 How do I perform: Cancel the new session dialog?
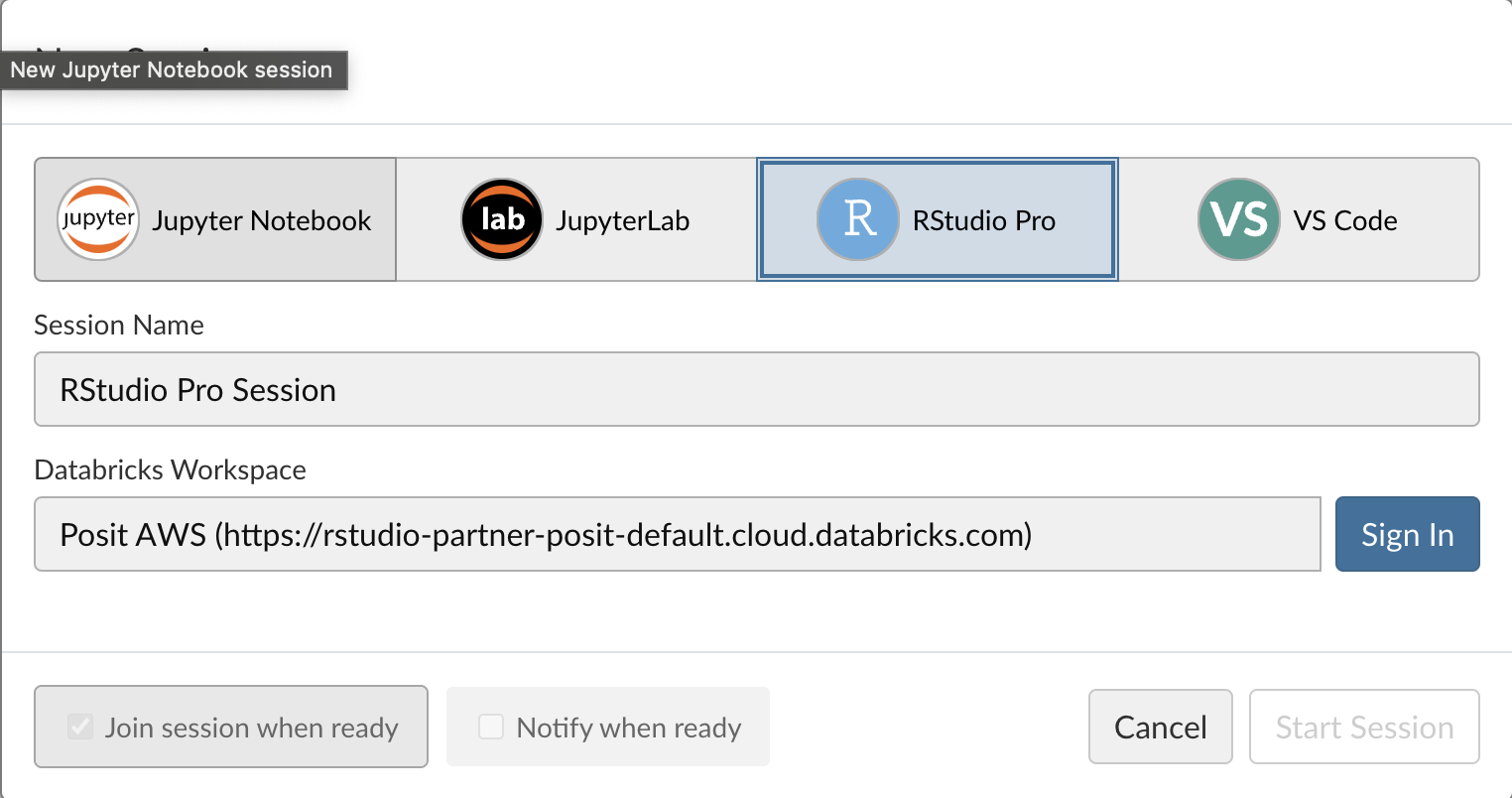coord(1160,727)
